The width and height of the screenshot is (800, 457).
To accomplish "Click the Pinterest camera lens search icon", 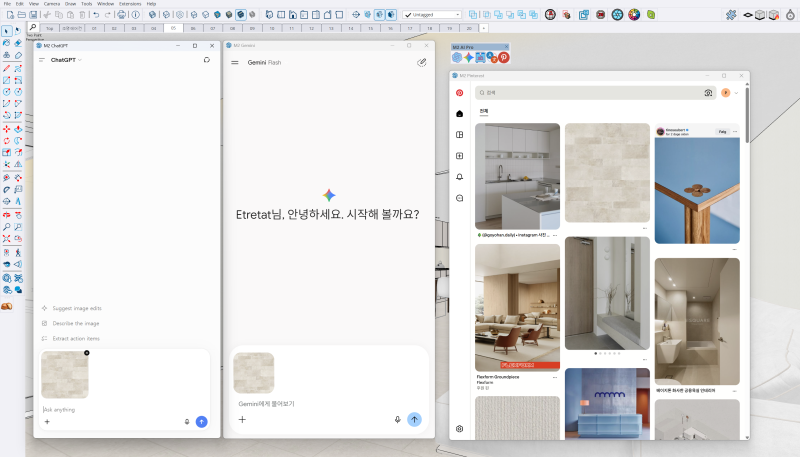I will tap(708, 93).
